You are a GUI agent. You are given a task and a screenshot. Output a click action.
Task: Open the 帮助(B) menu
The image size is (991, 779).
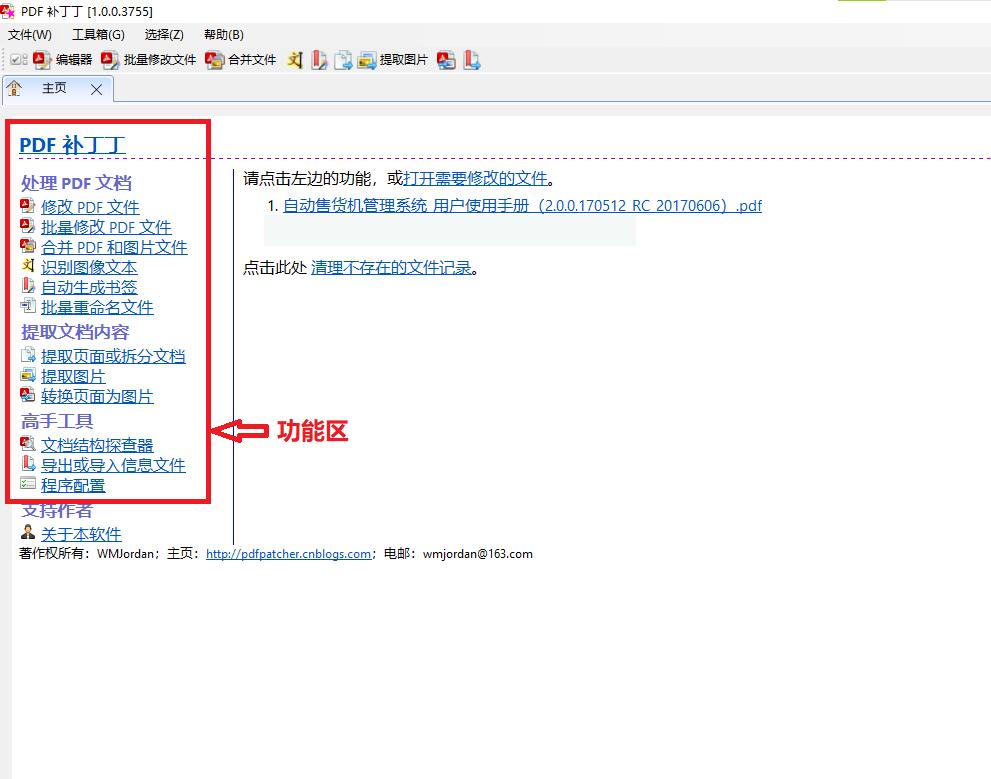coord(222,34)
